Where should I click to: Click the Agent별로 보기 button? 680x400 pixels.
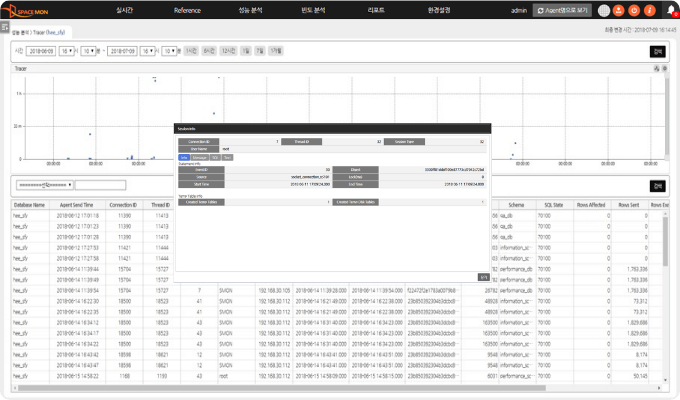(x=562, y=10)
